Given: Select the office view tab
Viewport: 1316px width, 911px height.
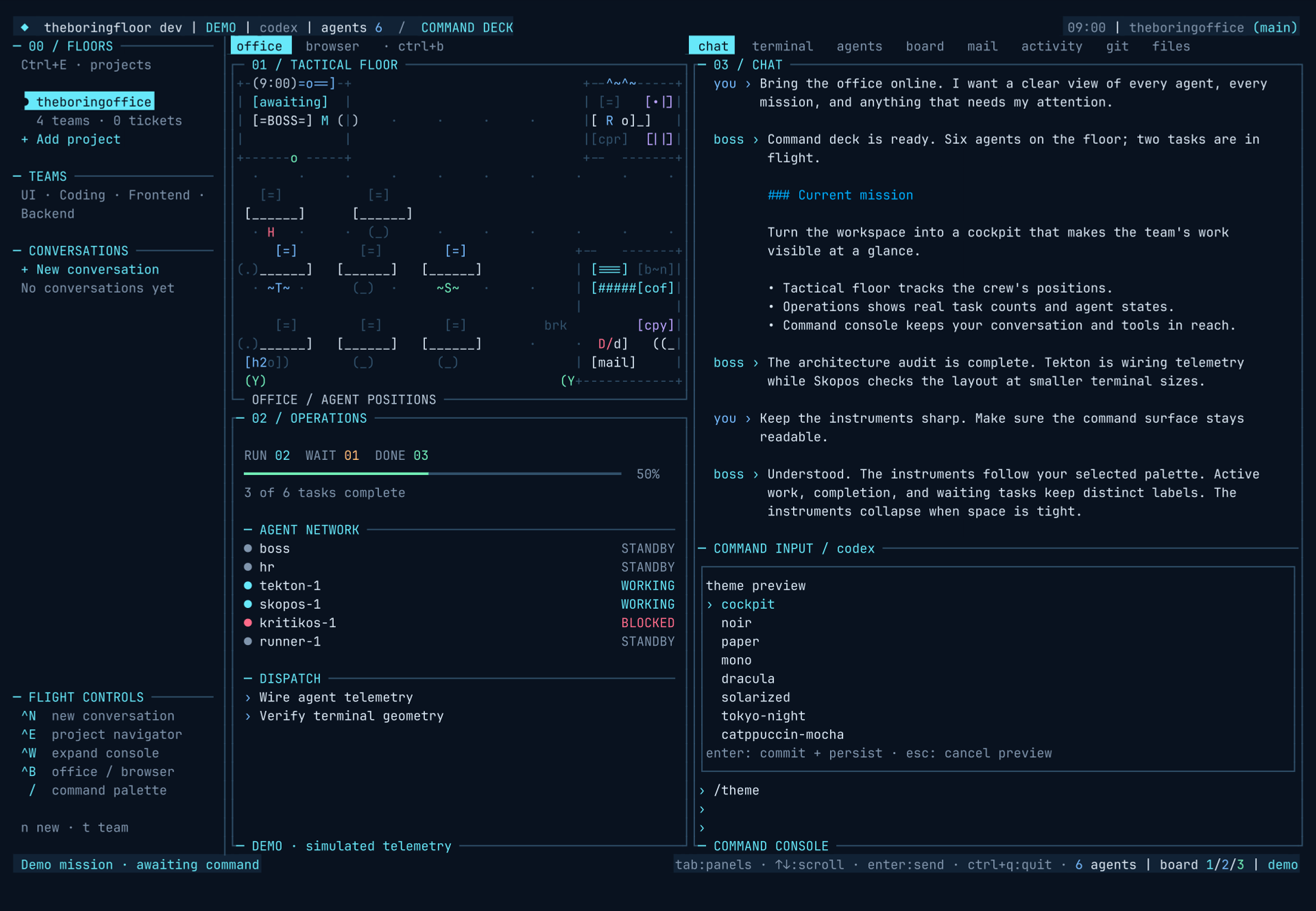Looking at the screenshot, I should pyautogui.click(x=260, y=46).
